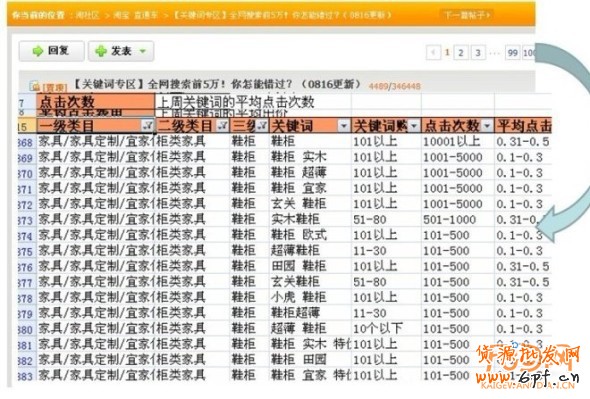Select row header 380
The image size is (590, 399).
pyautogui.click(x=26, y=329)
